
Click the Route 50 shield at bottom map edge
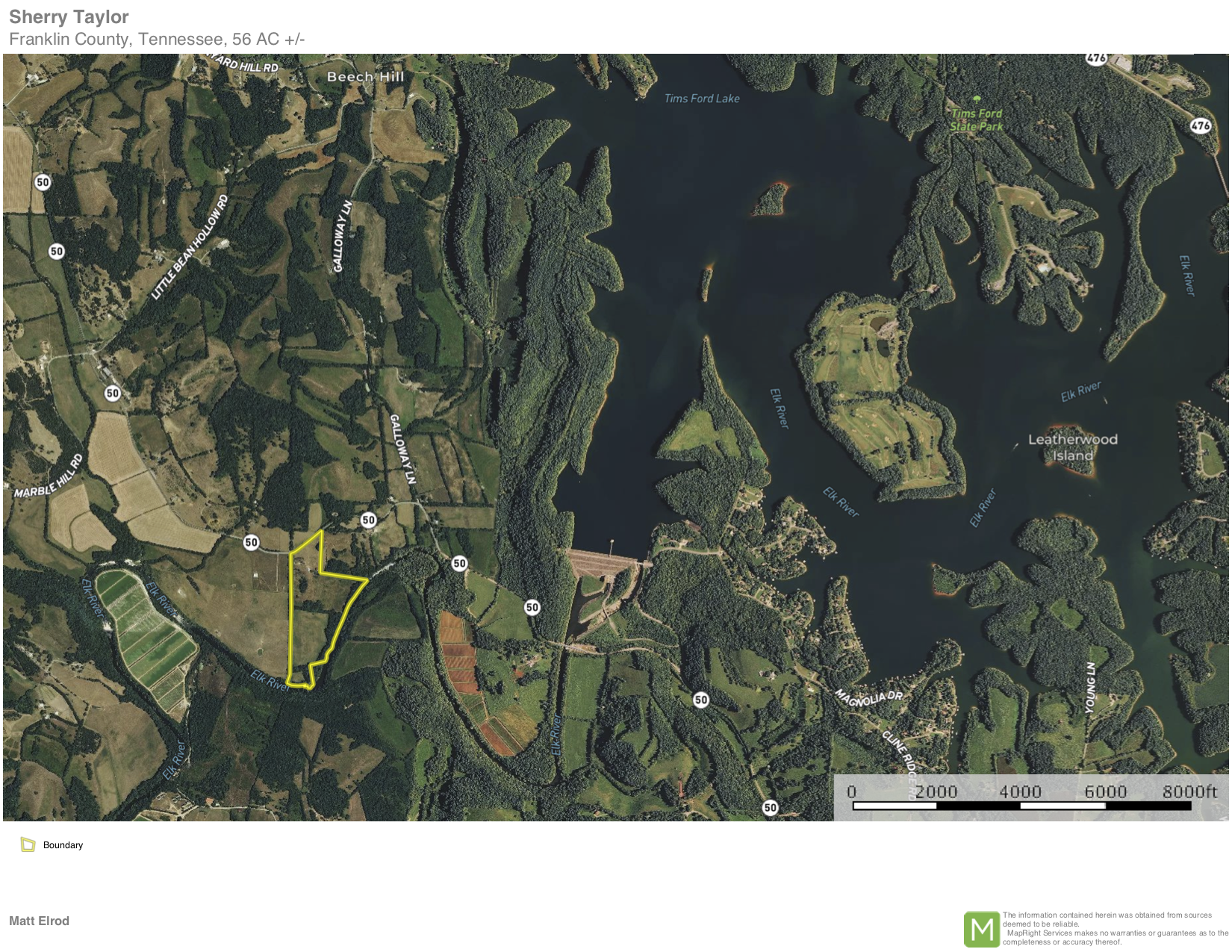tap(770, 807)
